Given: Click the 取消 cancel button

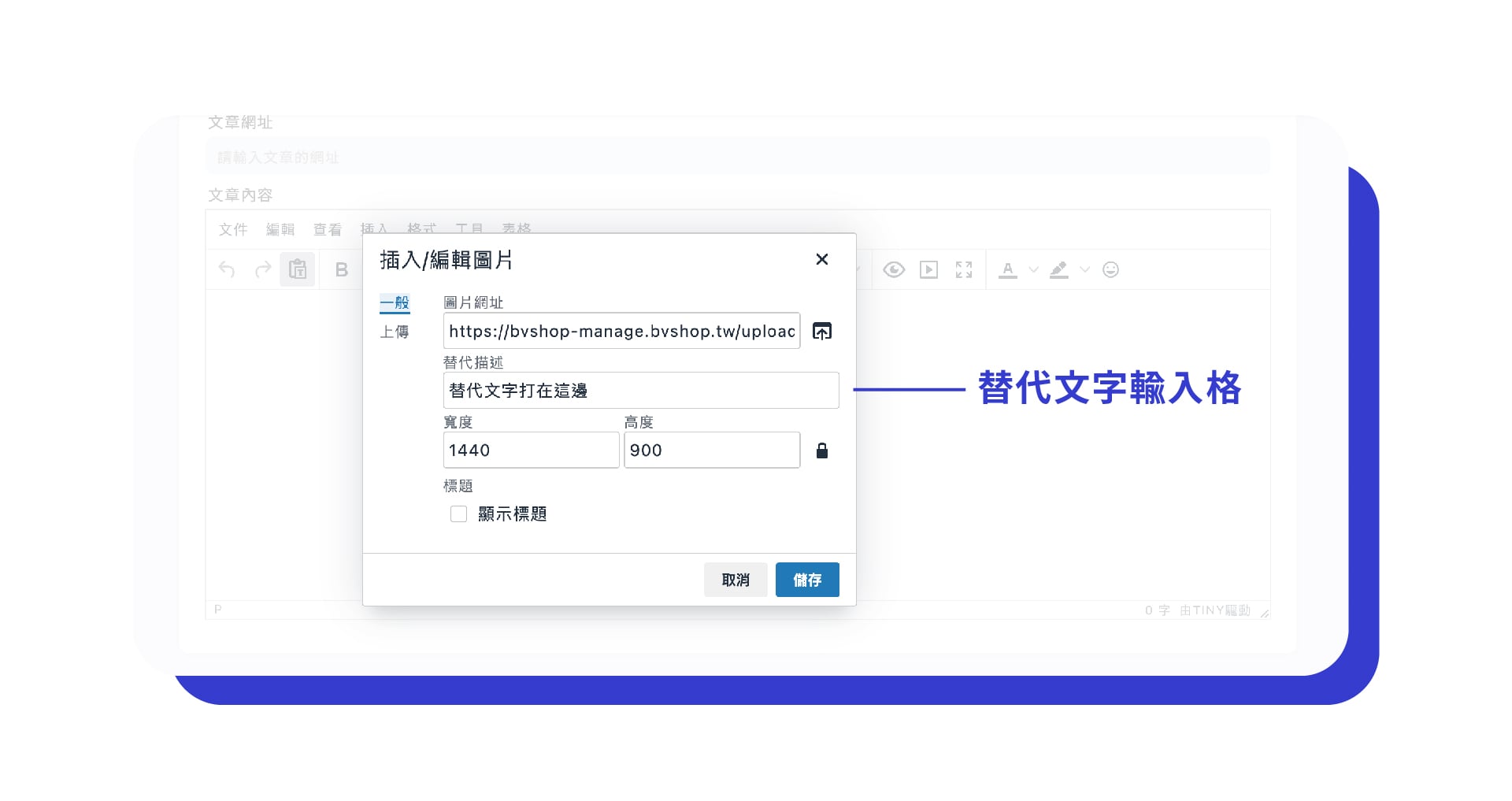Looking at the screenshot, I should 736,580.
